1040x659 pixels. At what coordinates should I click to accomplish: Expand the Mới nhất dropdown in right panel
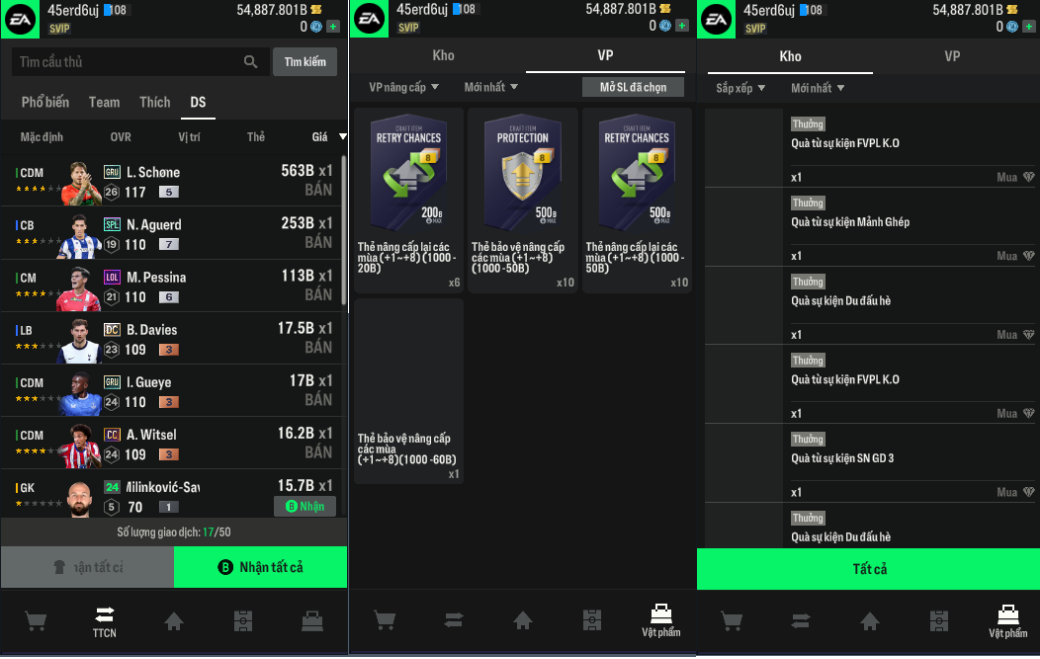[817, 88]
